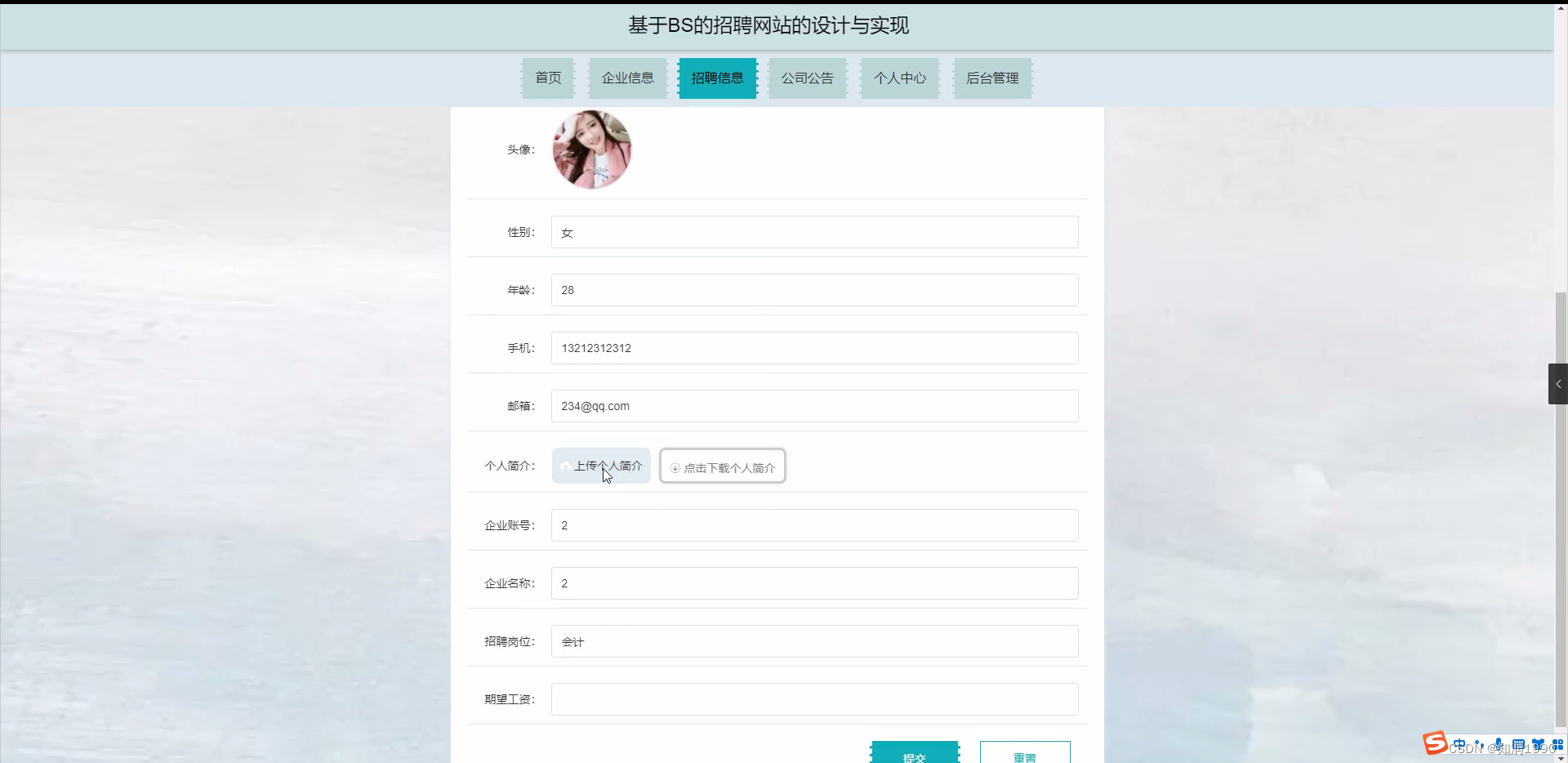Toggle Chinese/English input on Sogou toolbar
This screenshot has width=1568, height=763.
coord(1459,743)
